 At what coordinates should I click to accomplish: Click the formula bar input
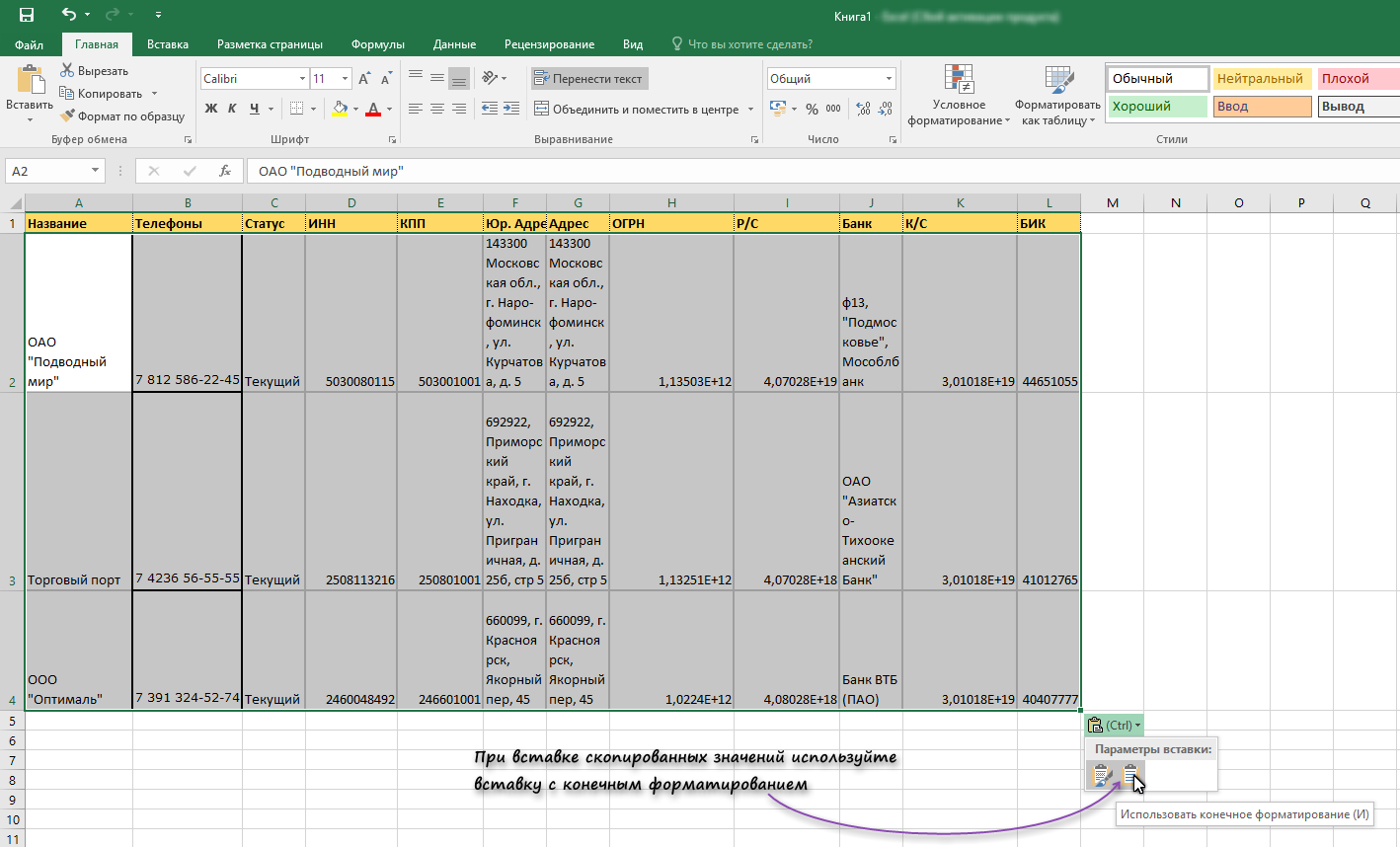(823, 171)
